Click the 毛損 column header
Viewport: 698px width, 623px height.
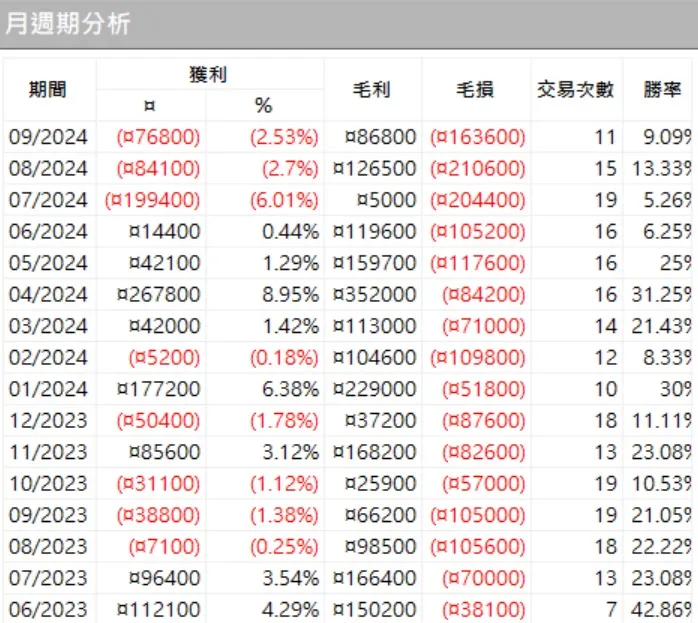pyautogui.click(x=475, y=89)
